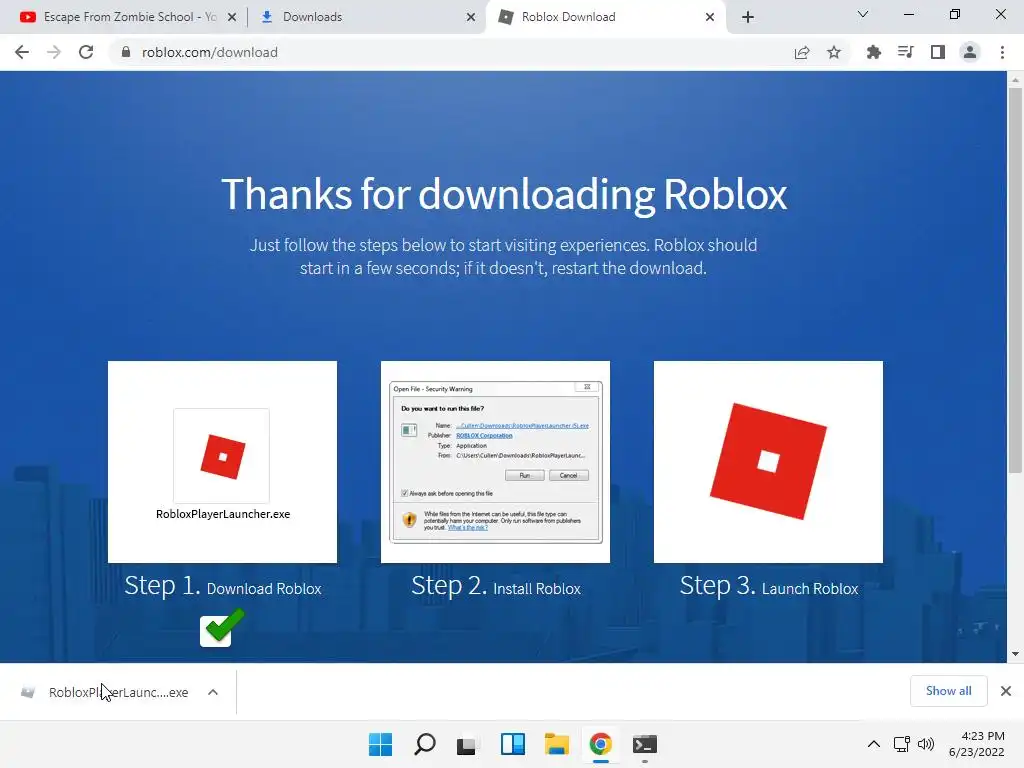Open the clock and date panel

pyautogui.click(x=977, y=744)
